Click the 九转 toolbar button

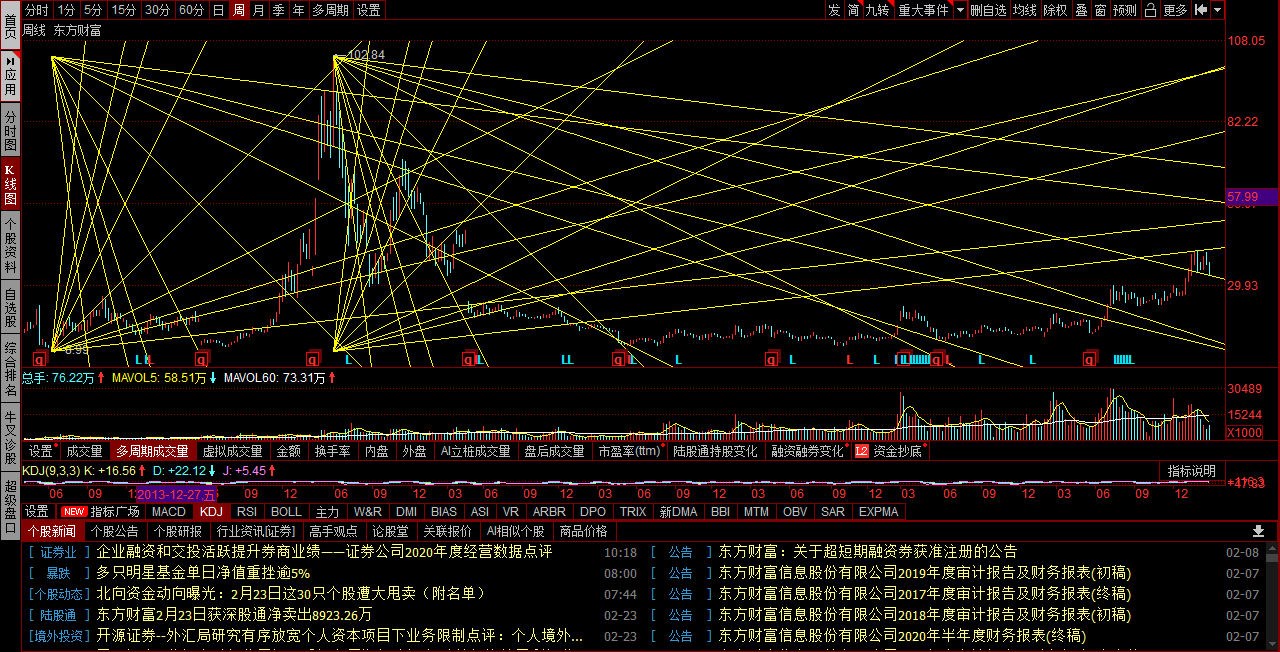click(877, 10)
